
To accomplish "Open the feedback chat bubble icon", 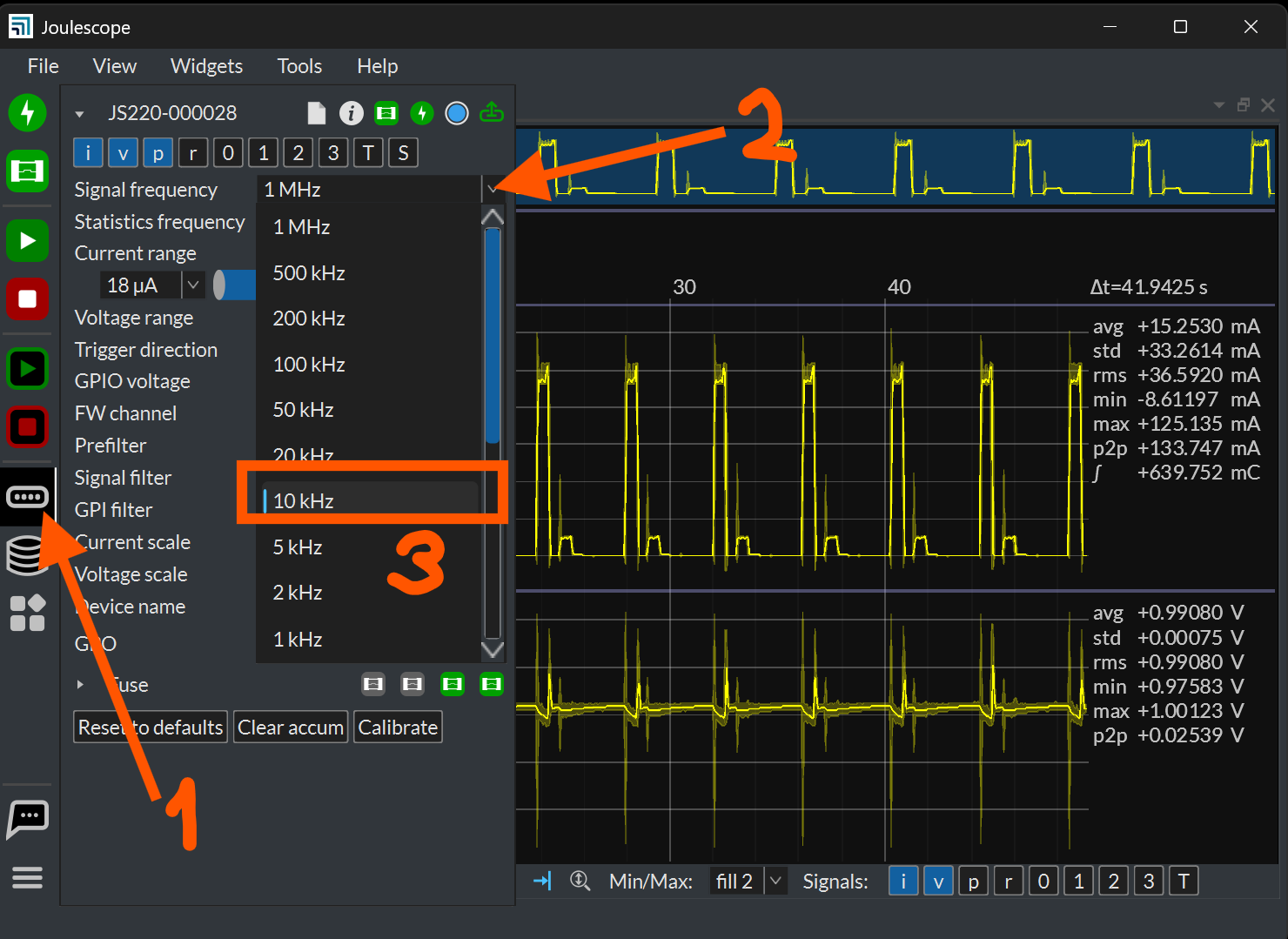I will (27, 818).
